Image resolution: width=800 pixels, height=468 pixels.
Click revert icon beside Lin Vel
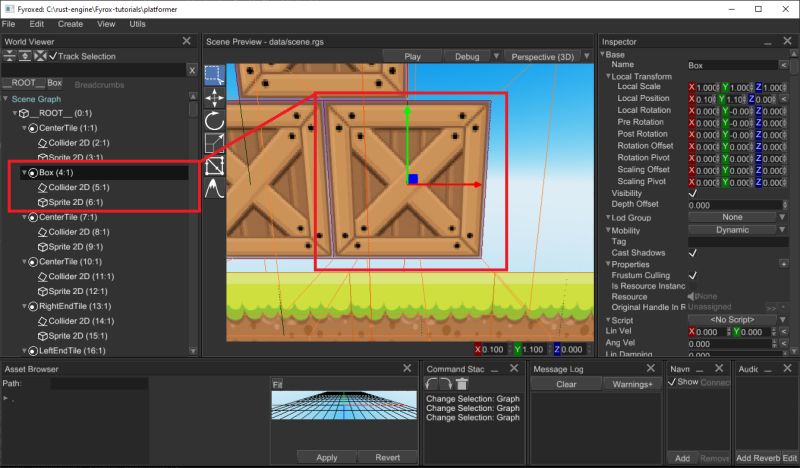point(784,332)
